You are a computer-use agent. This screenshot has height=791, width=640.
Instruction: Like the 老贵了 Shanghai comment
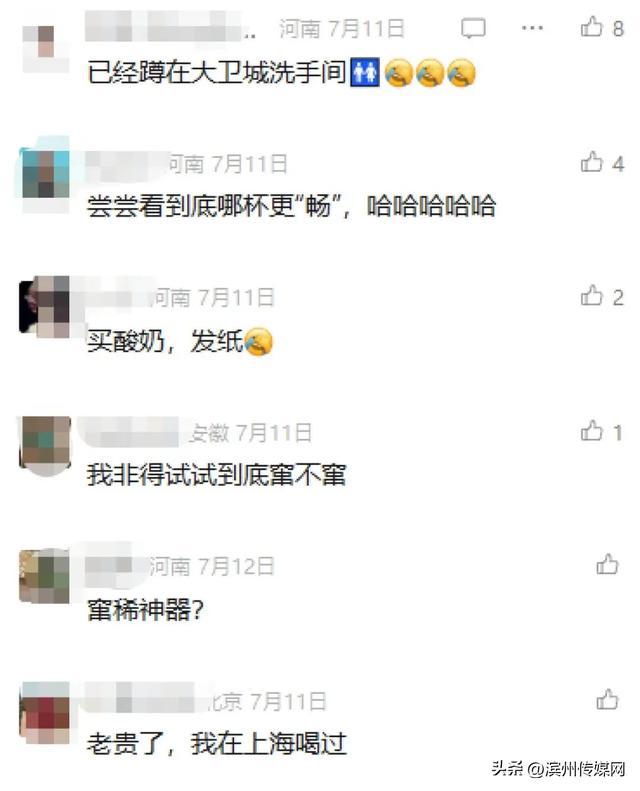click(x=607, y=699)
